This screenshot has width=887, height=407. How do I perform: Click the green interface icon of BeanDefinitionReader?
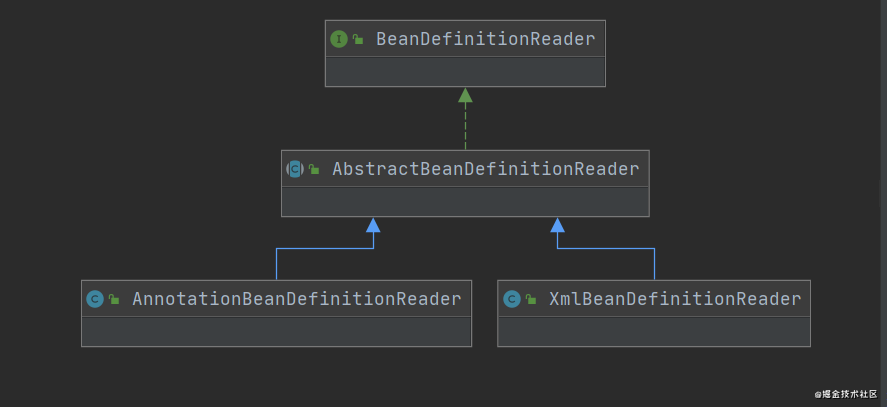coord(338,39)
